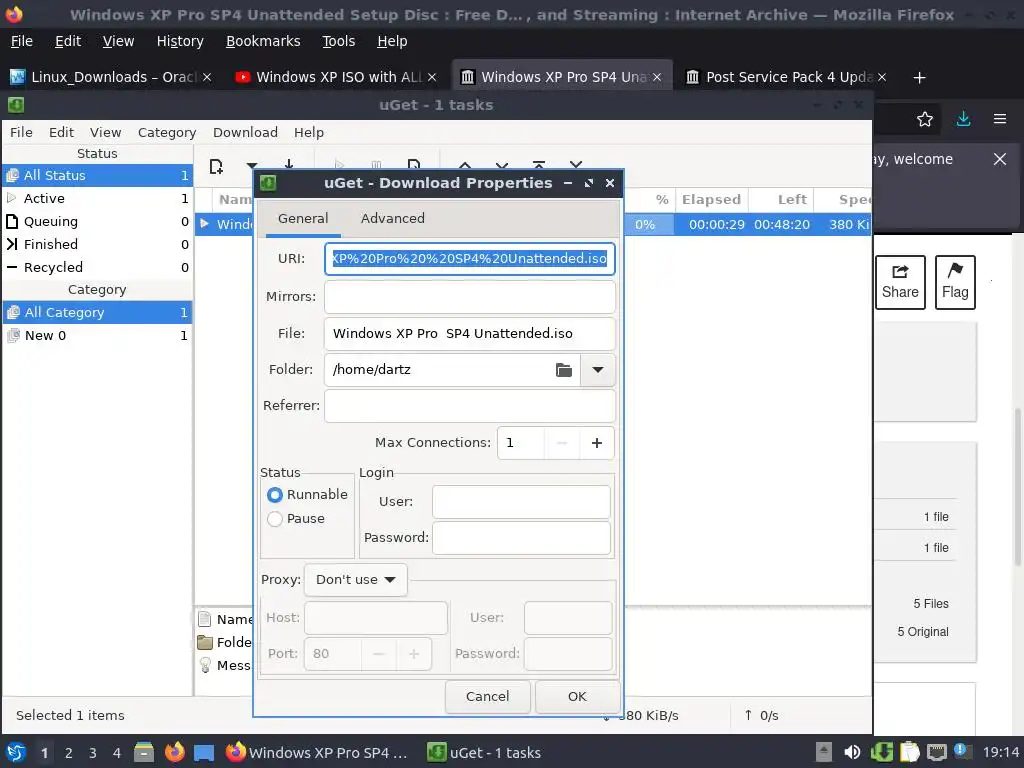This screenshot has height=768, width=1024.
Task: Open the Firefox downloads arrow icon
Action: [963, 119]
